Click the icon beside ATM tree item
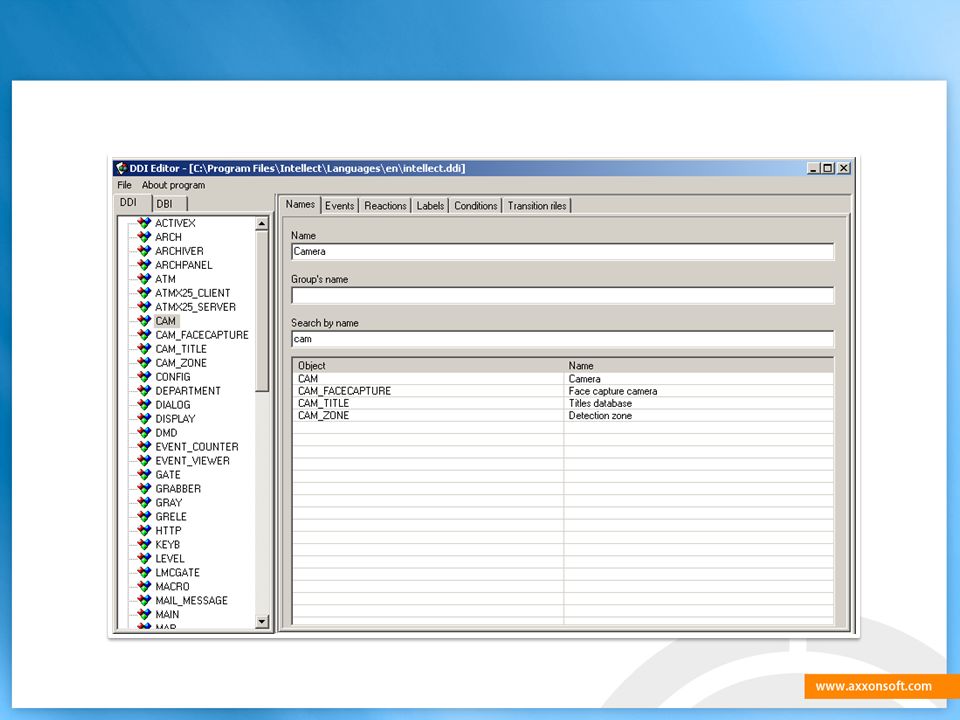This screenshot has width=960, height=720. point(144,279)
